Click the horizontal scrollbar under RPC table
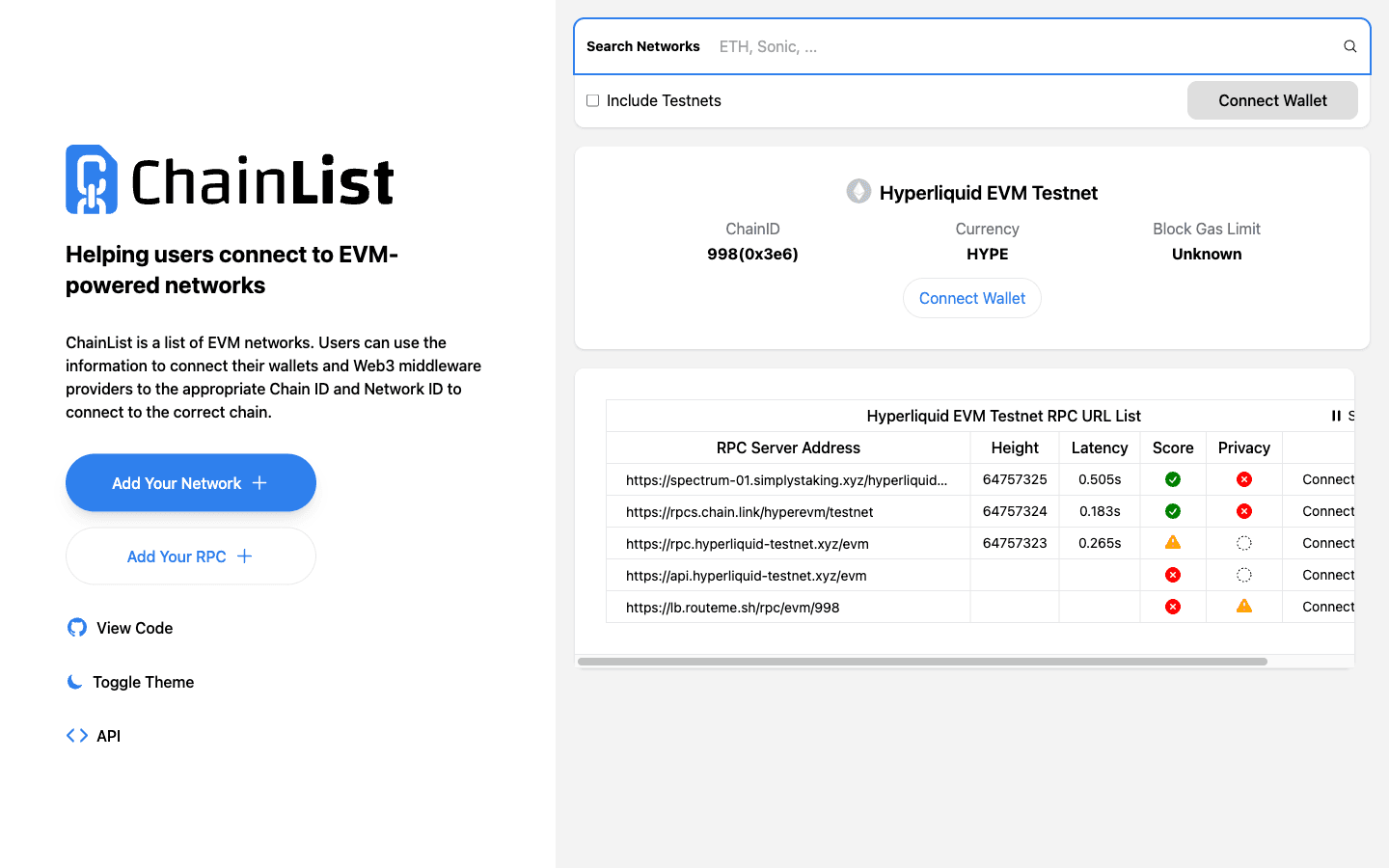This screenshot has height=868, width=1389. [x=922, y=662]
